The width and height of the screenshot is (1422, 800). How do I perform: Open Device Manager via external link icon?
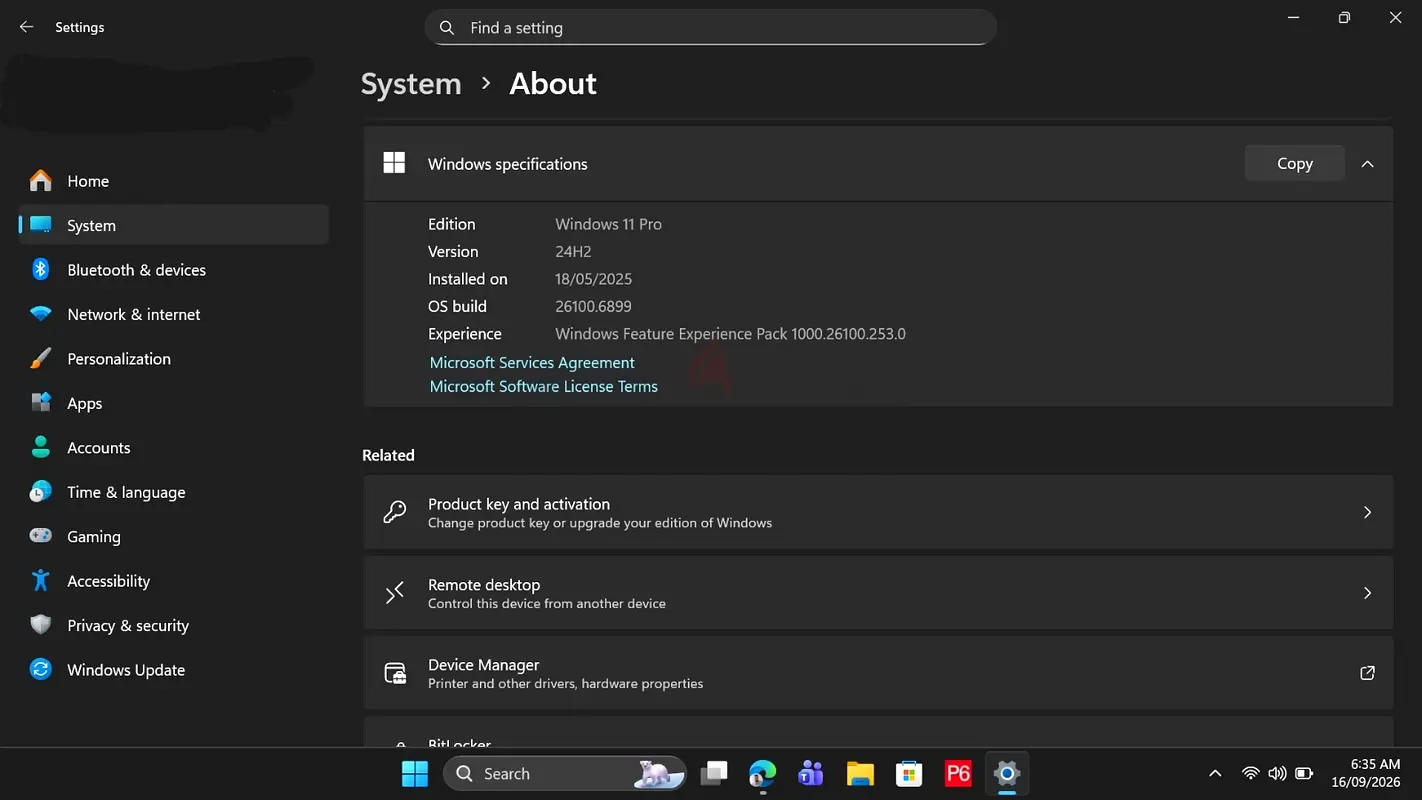coord(1367,673)
